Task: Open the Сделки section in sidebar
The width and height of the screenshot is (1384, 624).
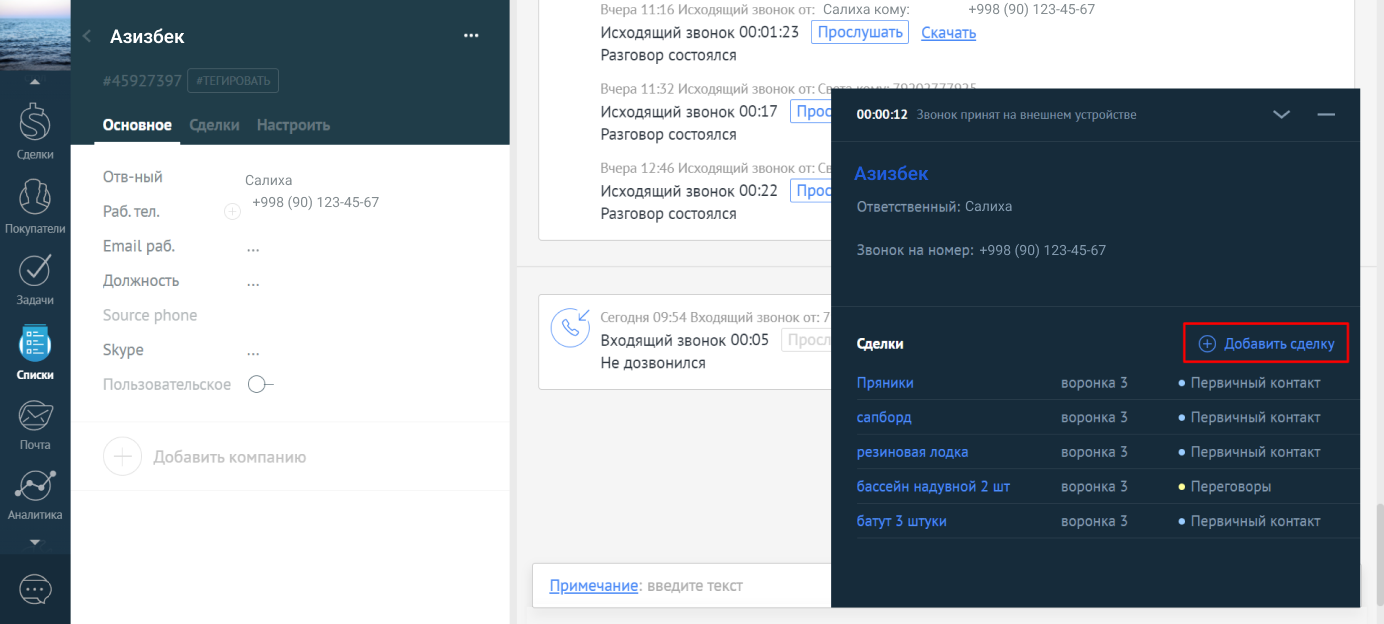Action: (x=35, y=130)
